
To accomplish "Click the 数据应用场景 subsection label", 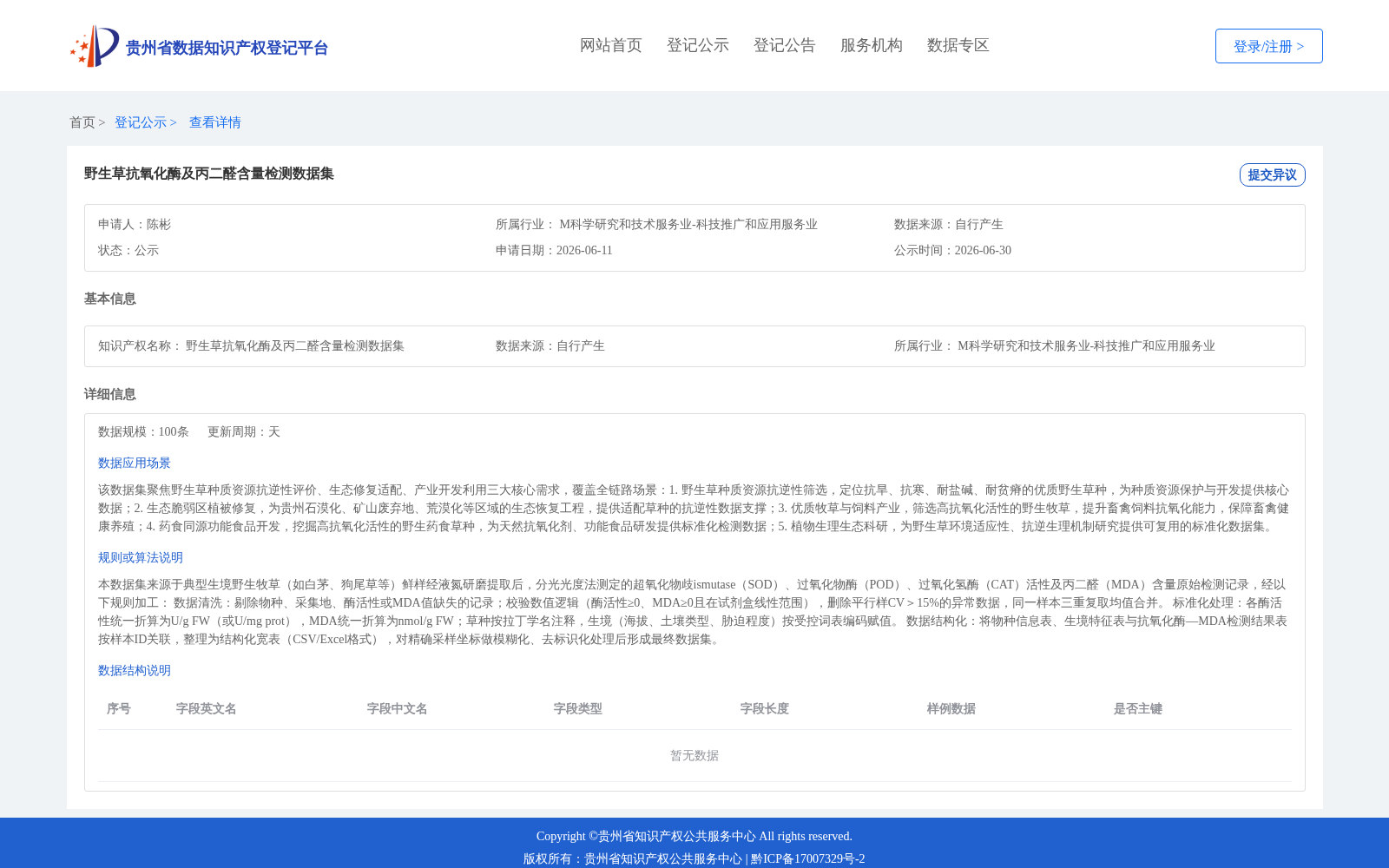I will 135,463.
